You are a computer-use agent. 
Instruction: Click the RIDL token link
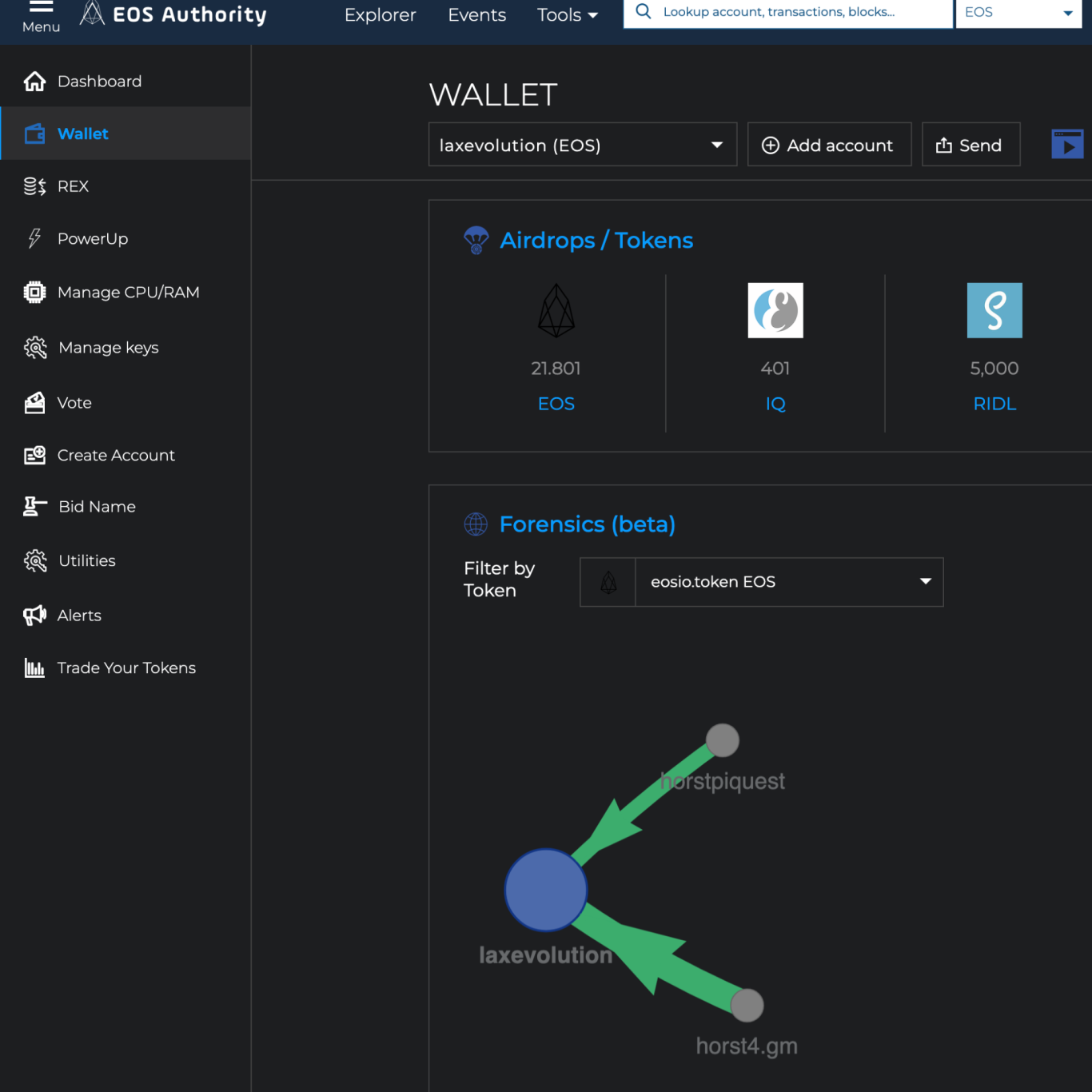tap(994, 404)
